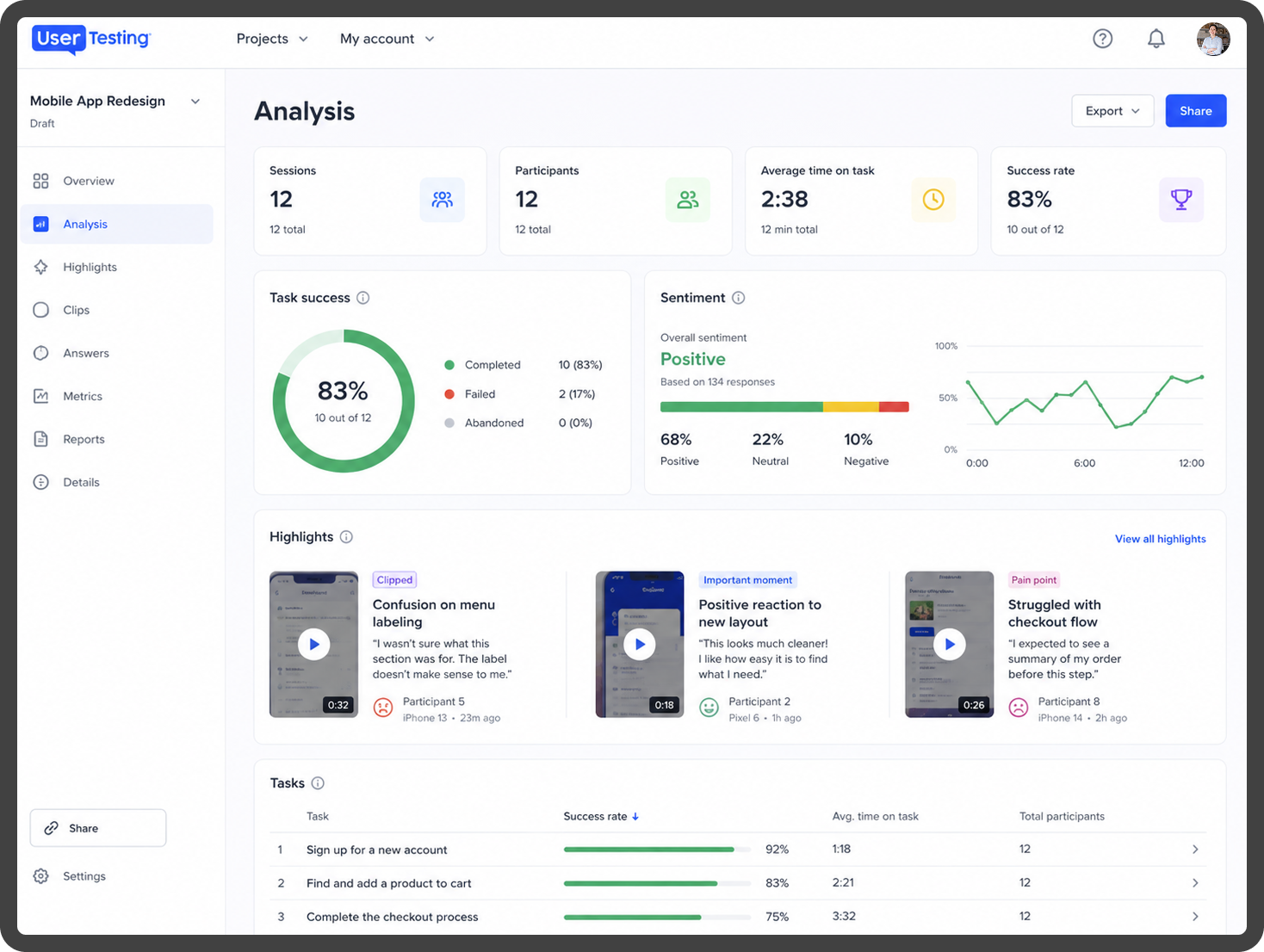This screenshot has height=952, width=1264.
Task: Click the Answers icon in sidebar
Action: click(40, 353)
